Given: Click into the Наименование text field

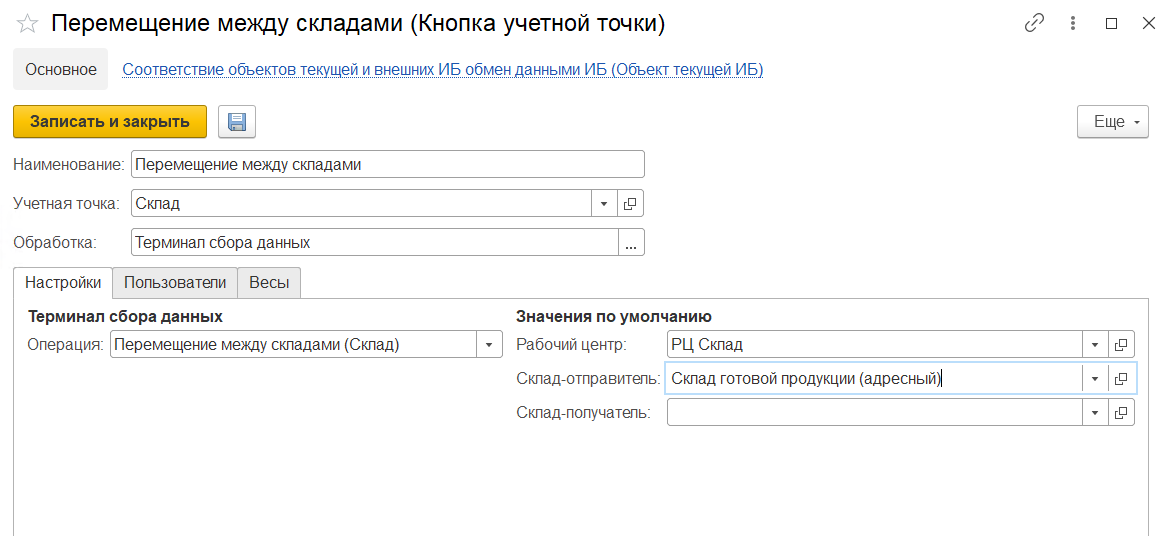Looking at the screenshot, I should click(x=387, y=164).
